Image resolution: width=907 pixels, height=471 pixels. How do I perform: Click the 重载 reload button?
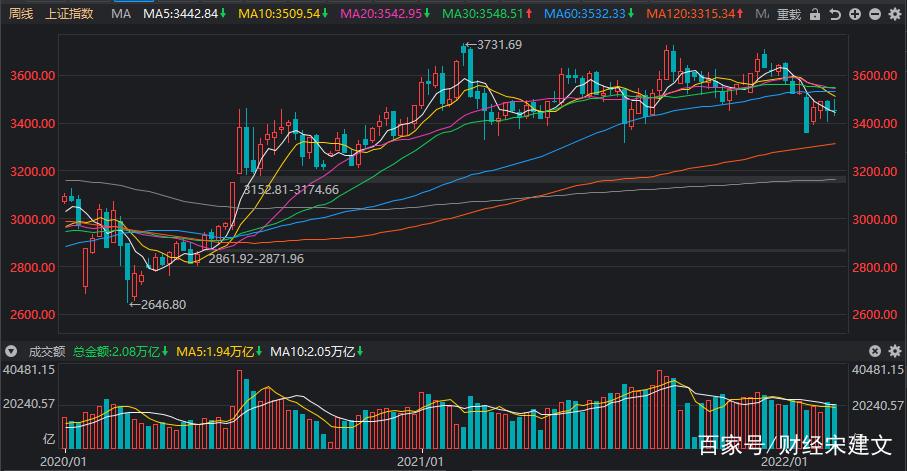789,15
